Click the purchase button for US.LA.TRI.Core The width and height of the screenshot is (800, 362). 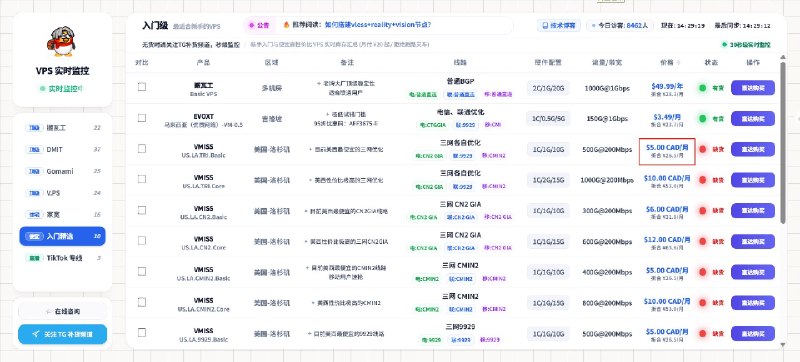[x=753, y=180]
